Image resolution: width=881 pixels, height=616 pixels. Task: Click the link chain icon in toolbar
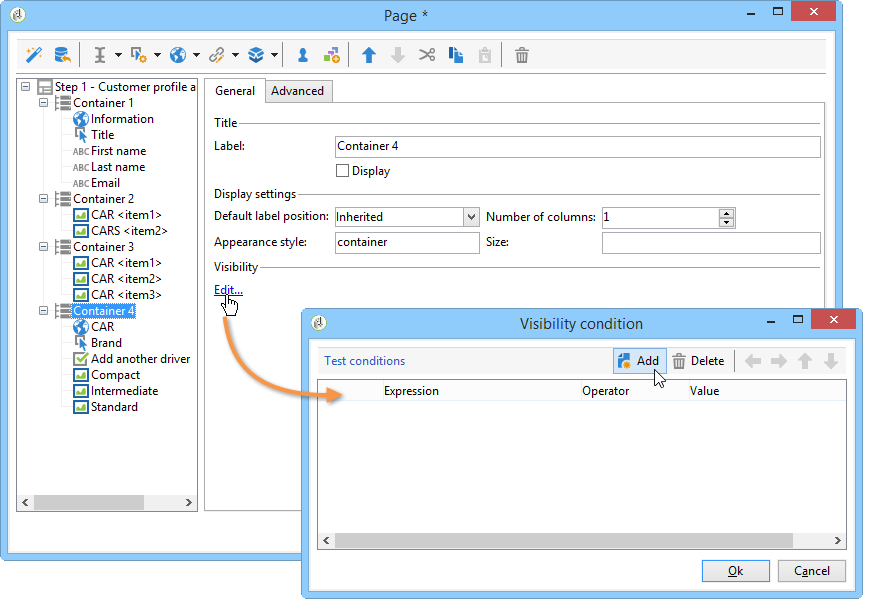pos(217,55)
